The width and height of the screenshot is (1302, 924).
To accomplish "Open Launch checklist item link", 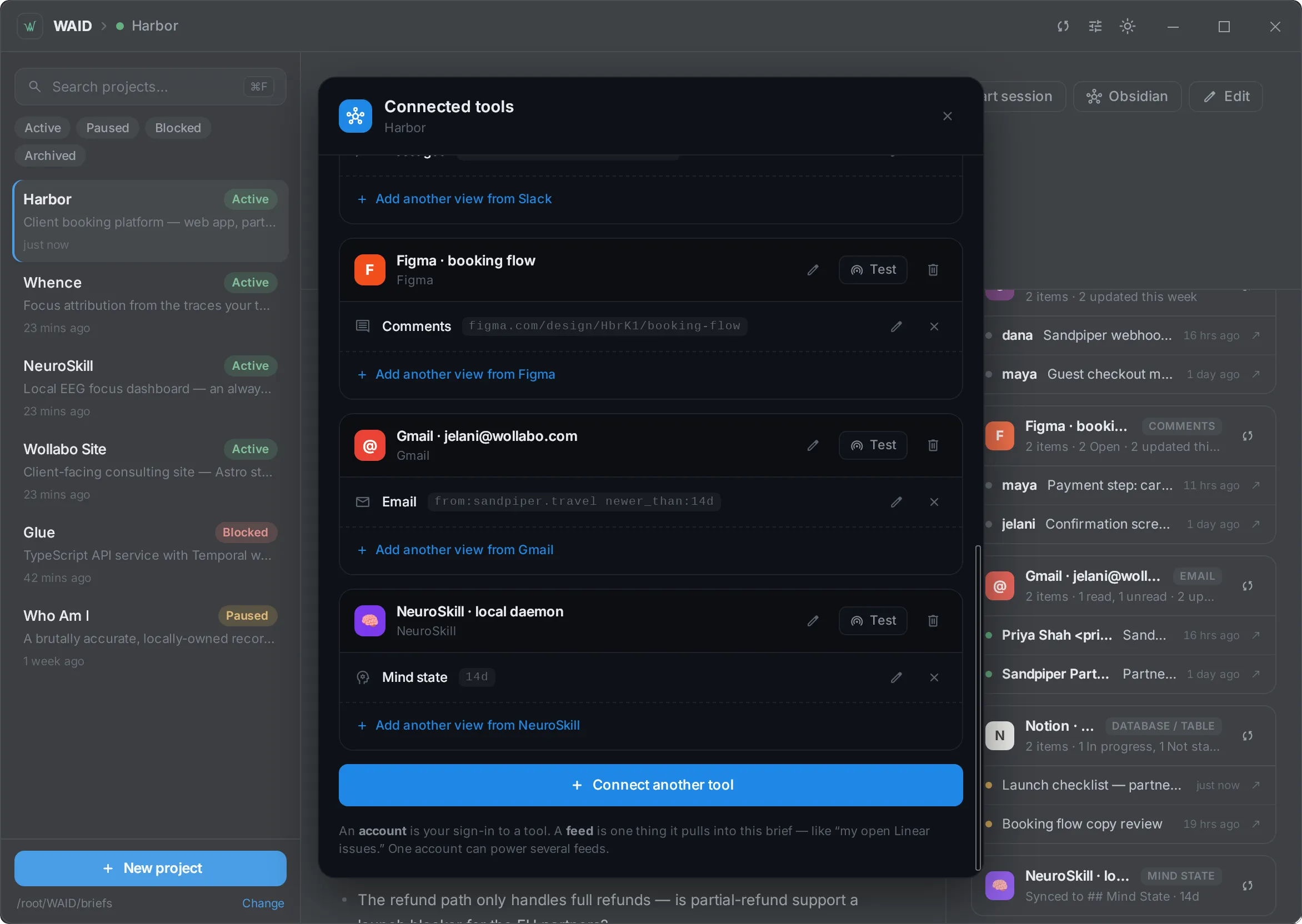I will (x=1256, y=785).
